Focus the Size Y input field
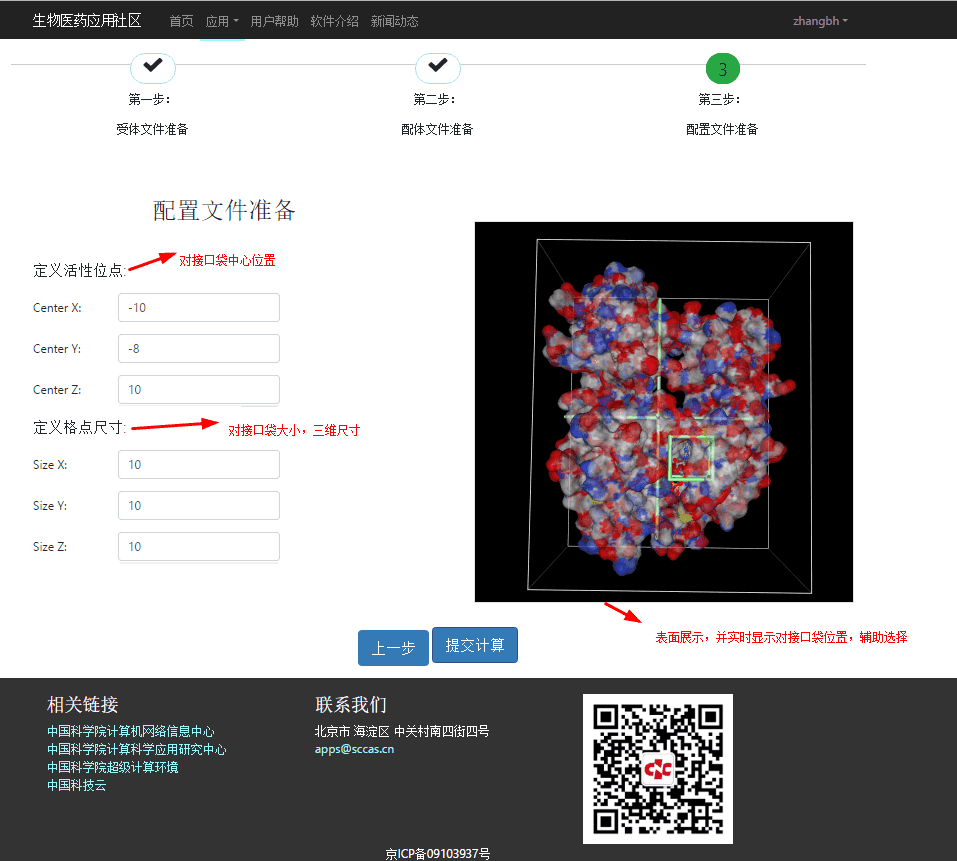This screenshot has width=957, height=861. 199,505
